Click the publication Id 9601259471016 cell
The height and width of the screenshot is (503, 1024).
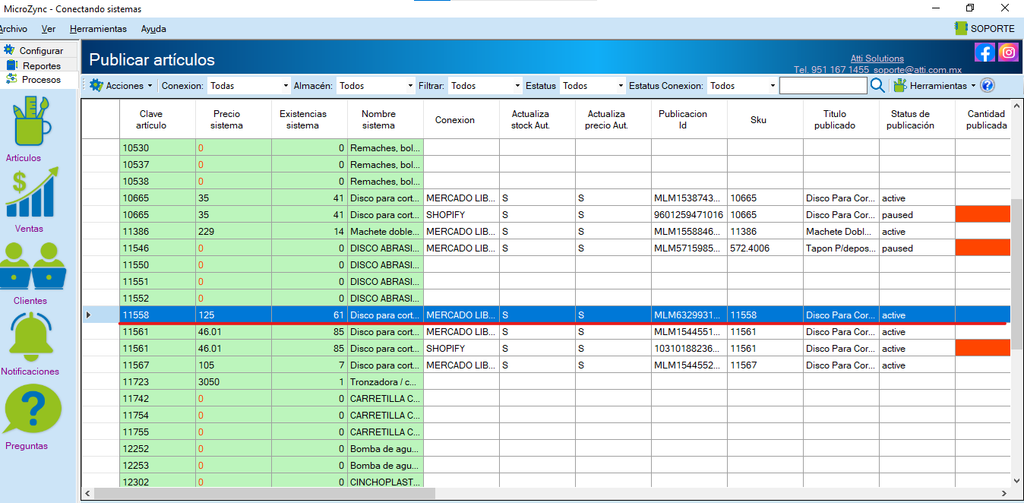689,214
